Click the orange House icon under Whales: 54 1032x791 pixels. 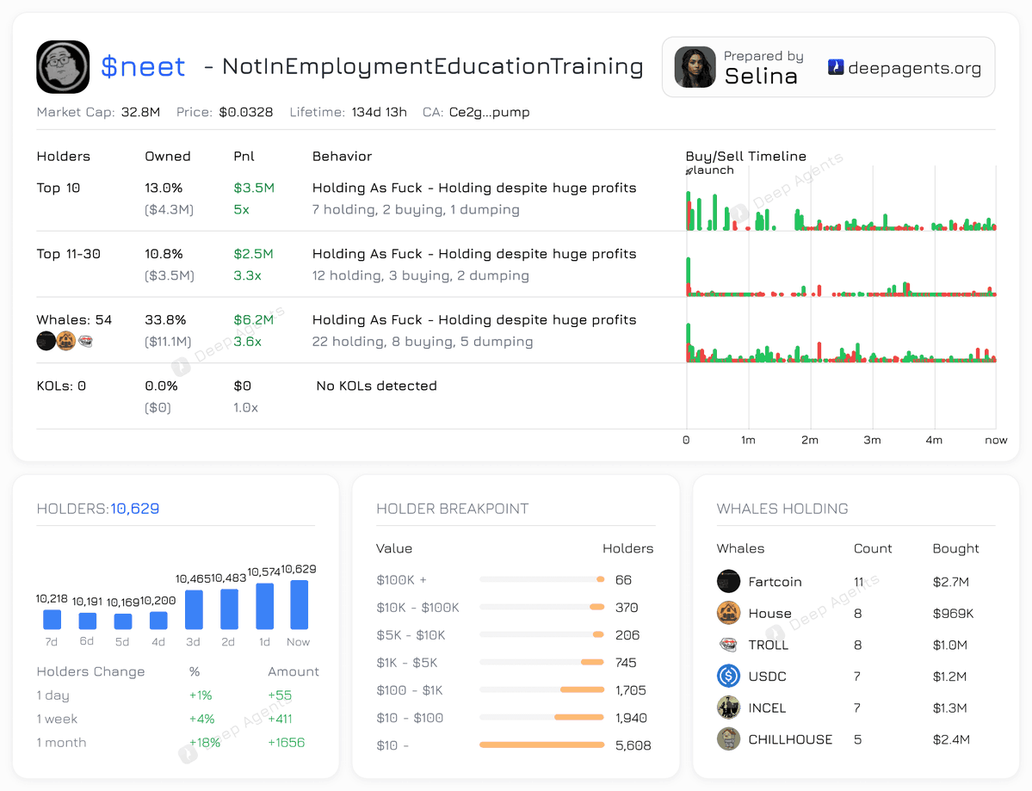pyautogui.click(x=66, y=341)
